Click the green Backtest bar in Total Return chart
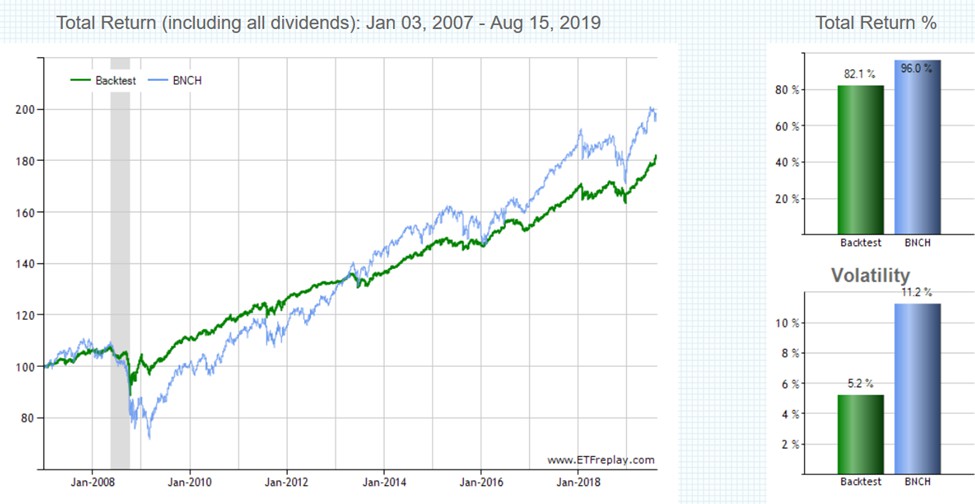975x504 pixels. pyautogui.click(x=861, y=160)
